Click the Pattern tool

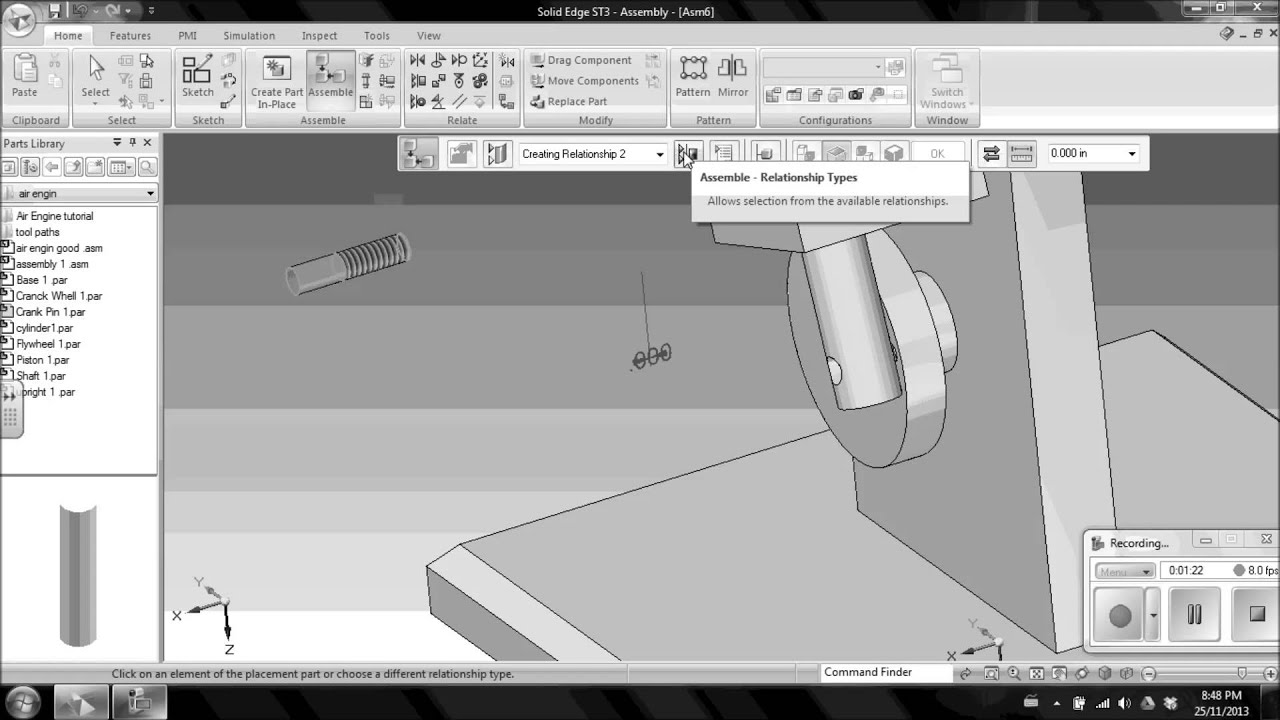692,77
